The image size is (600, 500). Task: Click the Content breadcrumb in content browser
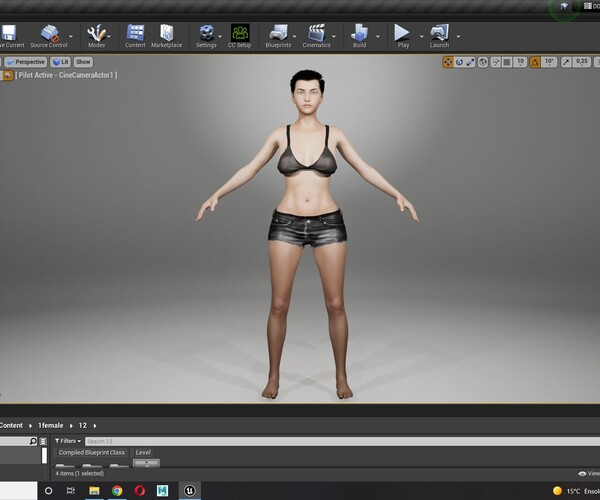[x=11, y=425]
